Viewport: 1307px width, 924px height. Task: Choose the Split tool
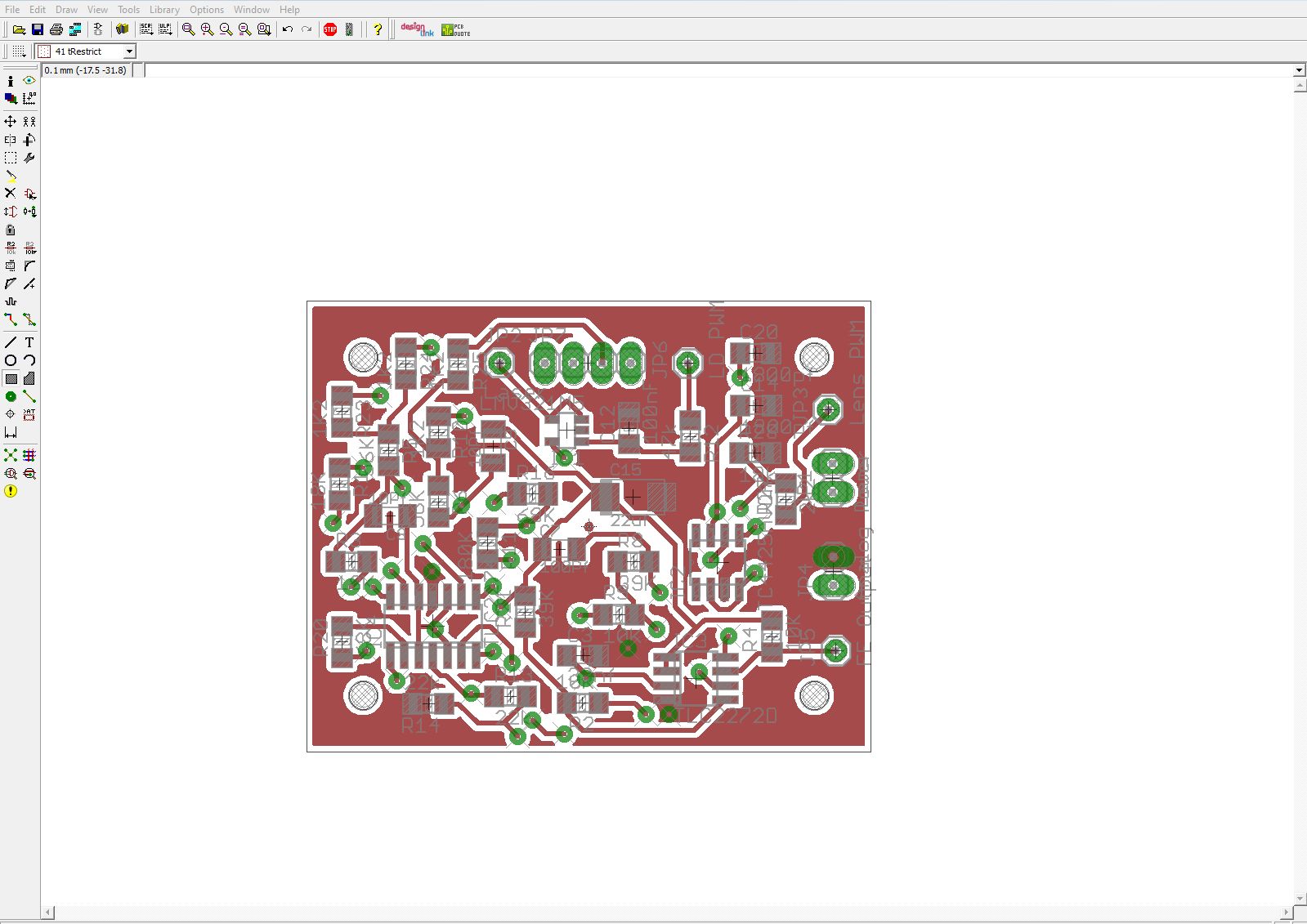pos(11,283)
